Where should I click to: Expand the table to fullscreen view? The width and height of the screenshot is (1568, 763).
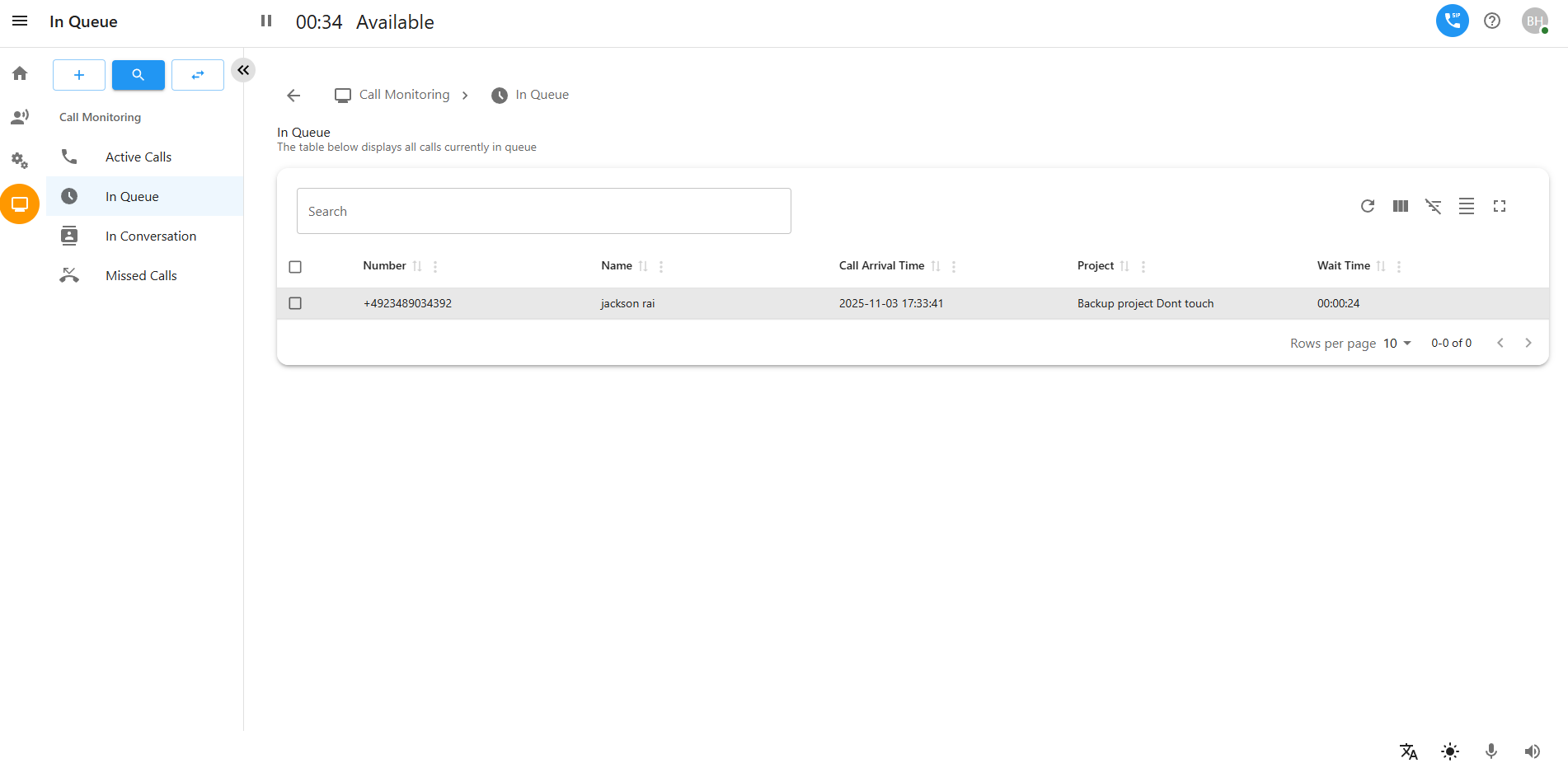[1500, 206]
